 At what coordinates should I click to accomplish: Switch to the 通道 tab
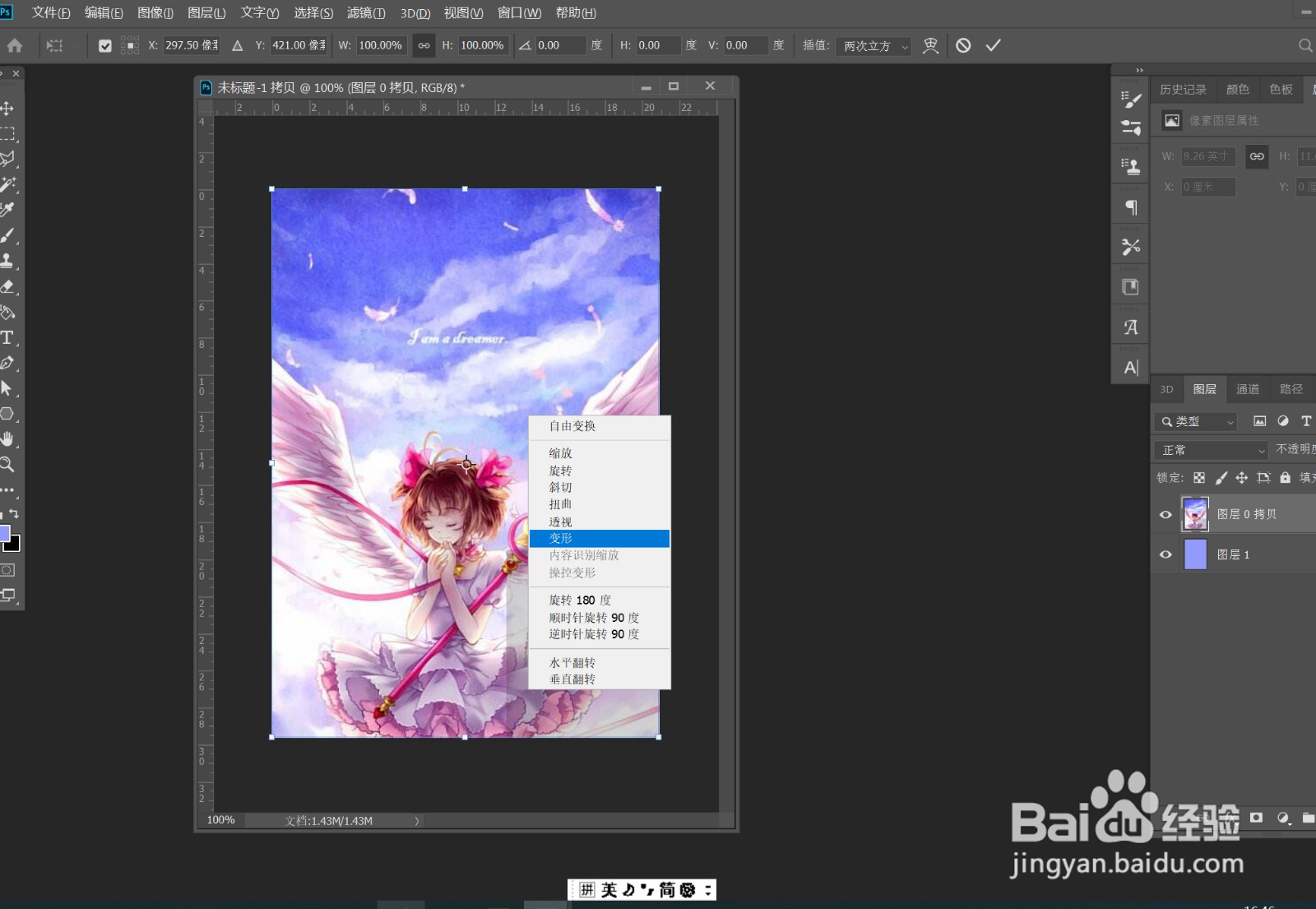tap(1248, 389)
